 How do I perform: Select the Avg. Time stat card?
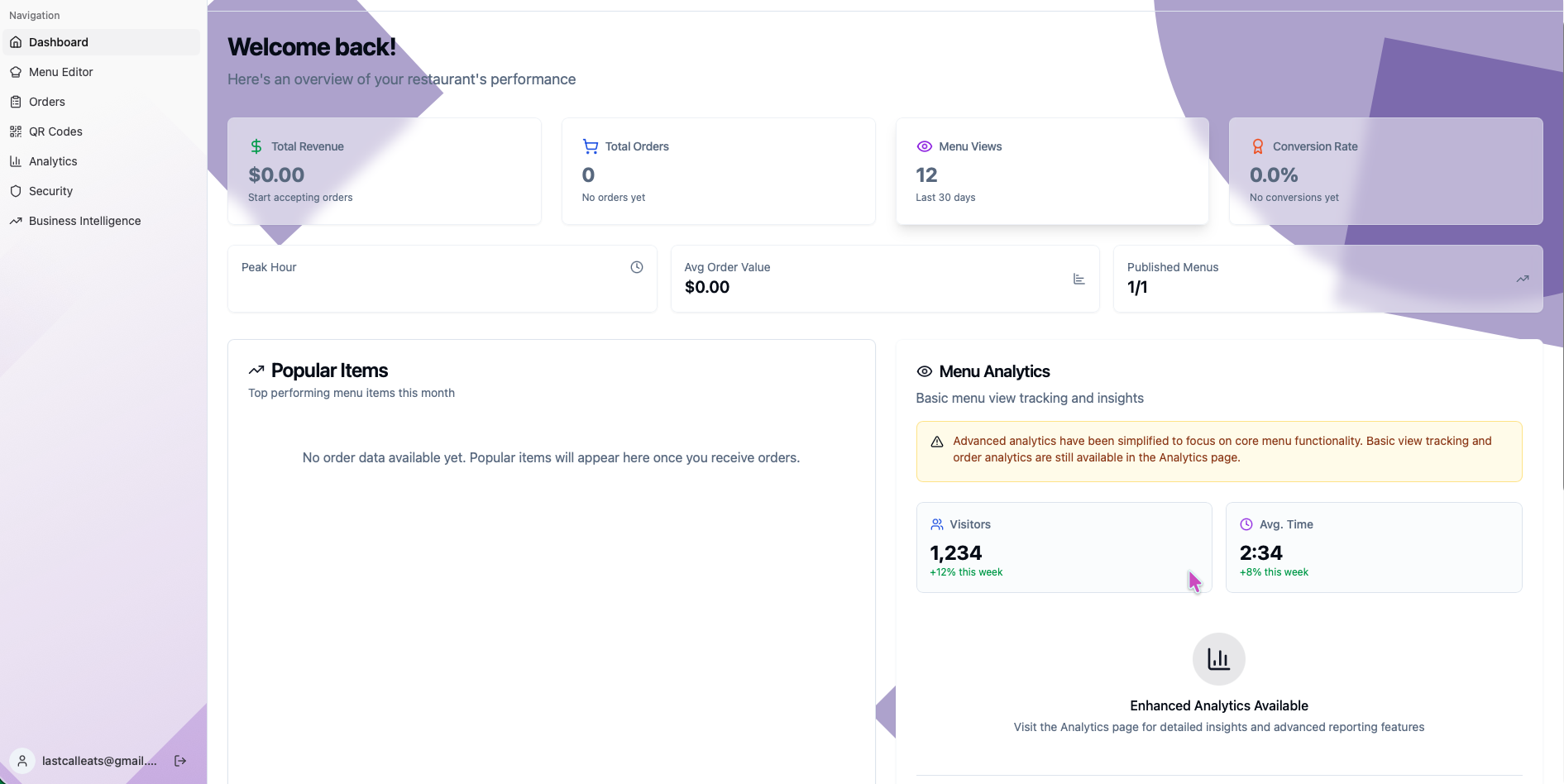click(1373, 547)
